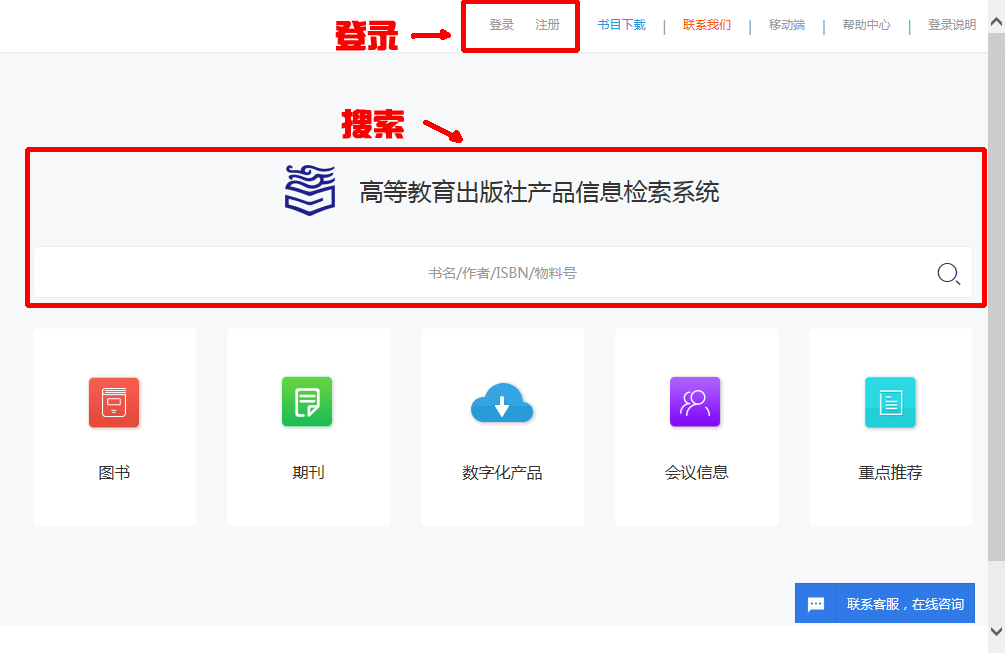Open 登录说明 login instructions
This screenshot has width=1005, height=653.
(952, 25)
